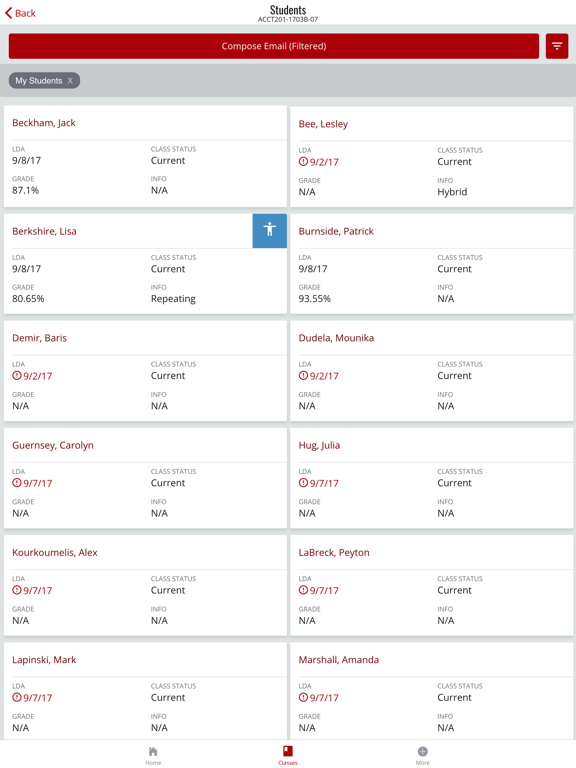This screenshot has height=768, width=576.
Task: Open student Berkshire, Lisa
Action: click(x=44, y=231)
